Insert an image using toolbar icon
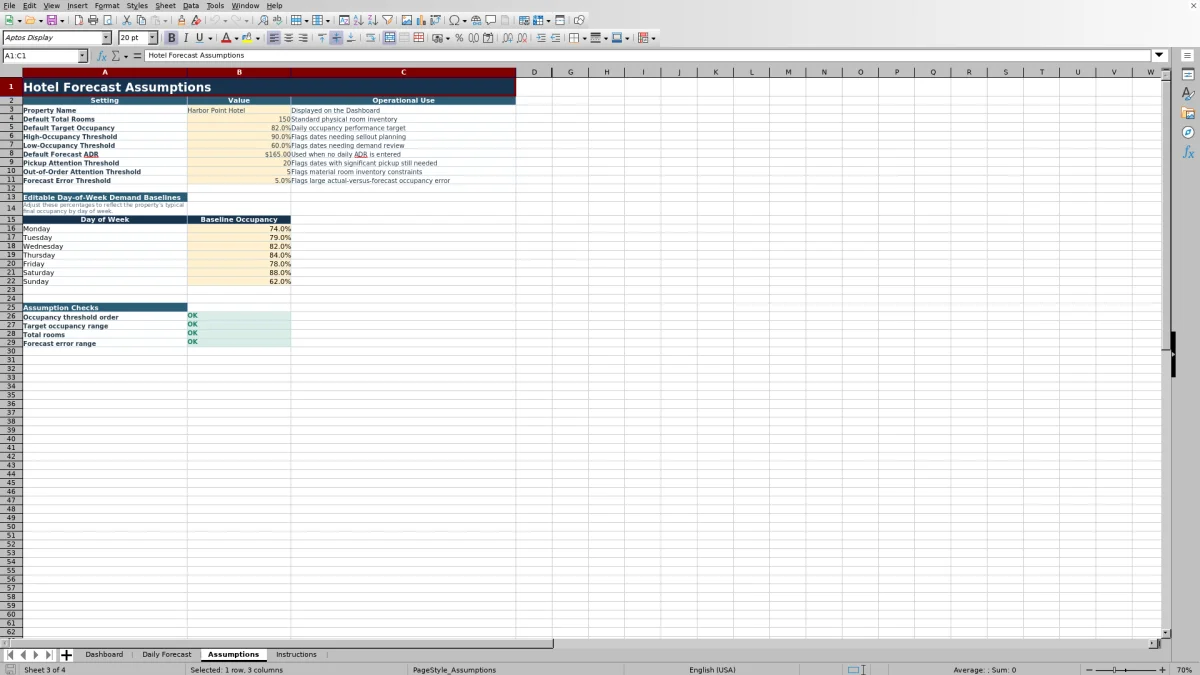Viewport: 1200px width, 675px height. pos(406,20)
